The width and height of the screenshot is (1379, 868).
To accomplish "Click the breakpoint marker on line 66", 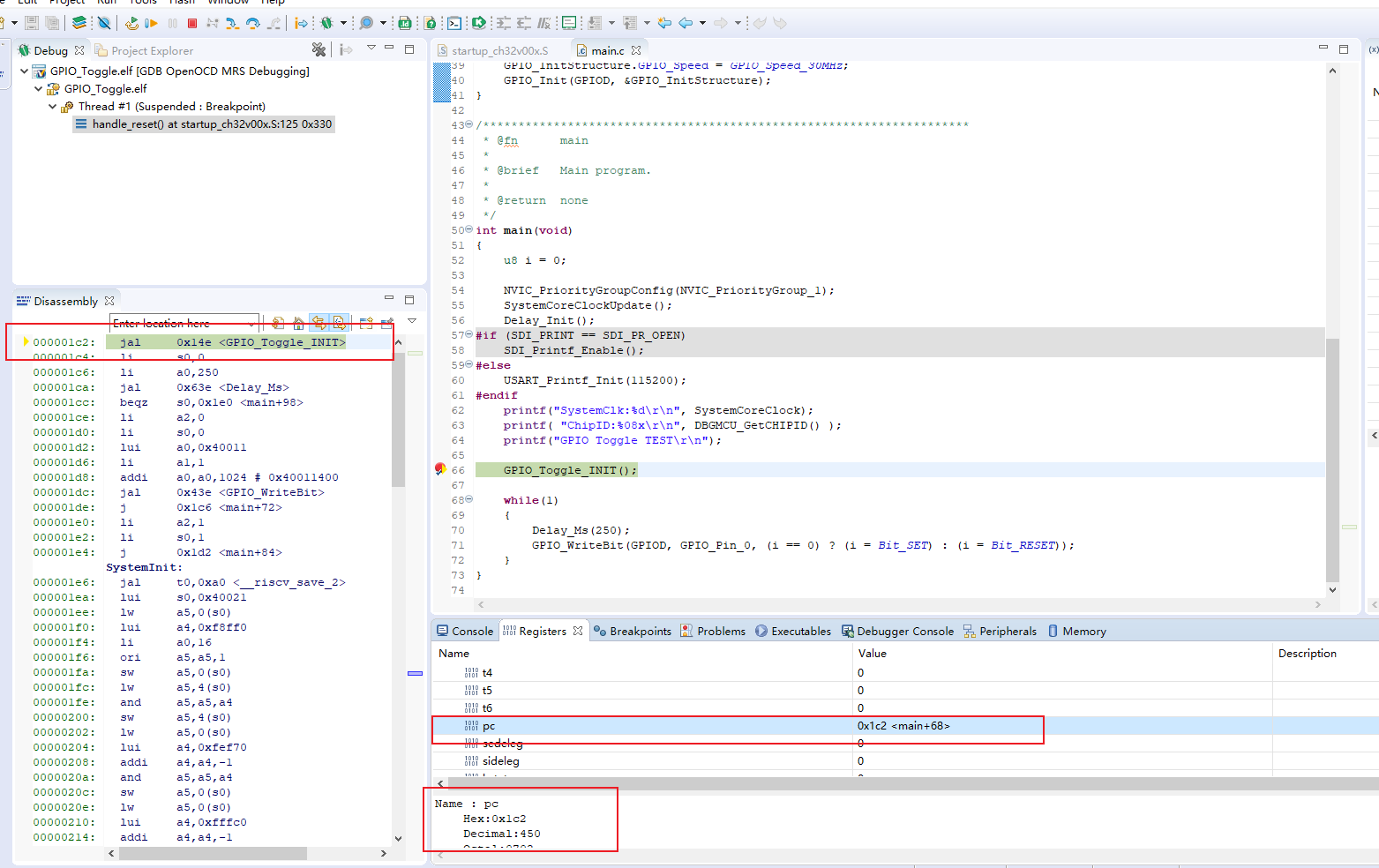I will [x=440, y=469].
